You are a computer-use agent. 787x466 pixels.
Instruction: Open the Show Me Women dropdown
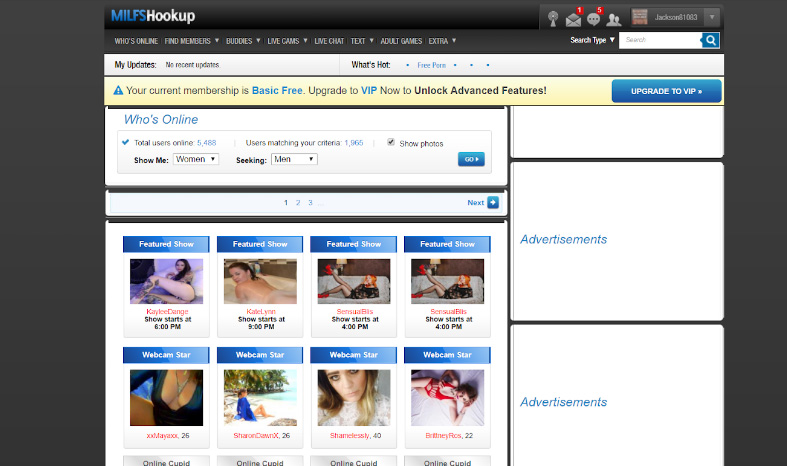point(196,159)
